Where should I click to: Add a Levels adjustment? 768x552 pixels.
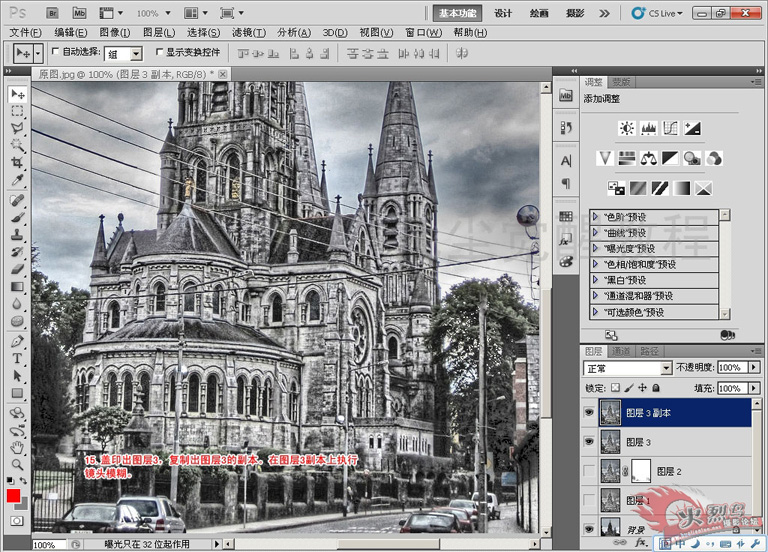point(648,128)
